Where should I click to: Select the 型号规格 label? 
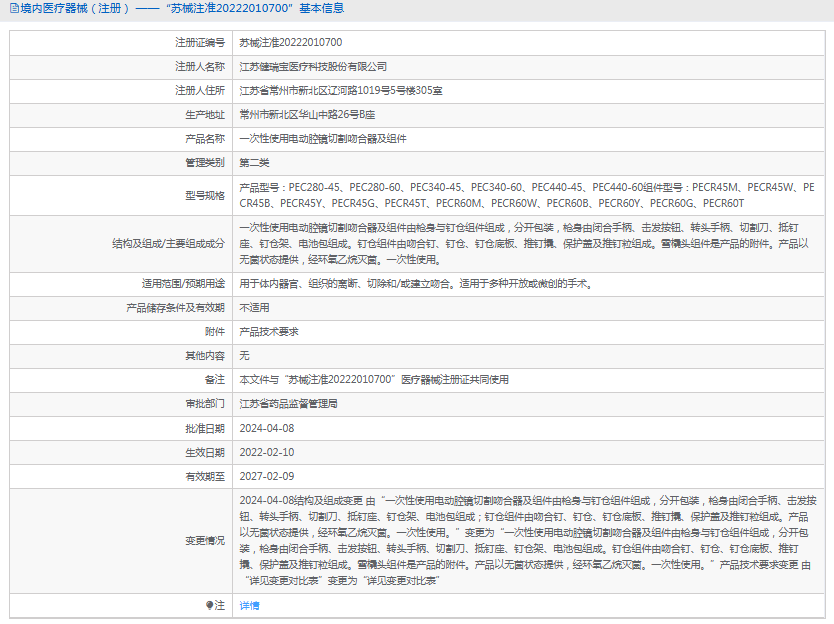[205, 196]
